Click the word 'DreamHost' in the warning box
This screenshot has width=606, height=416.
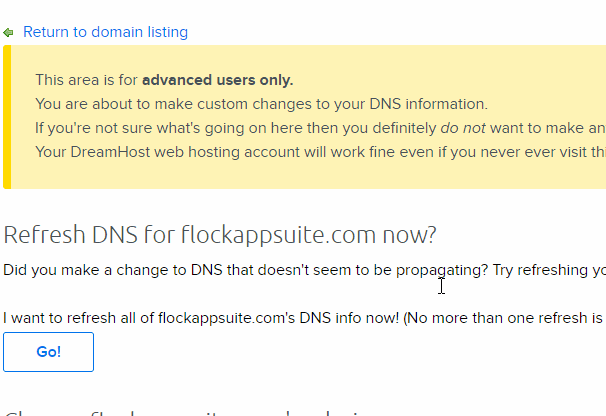click(110, 152)
